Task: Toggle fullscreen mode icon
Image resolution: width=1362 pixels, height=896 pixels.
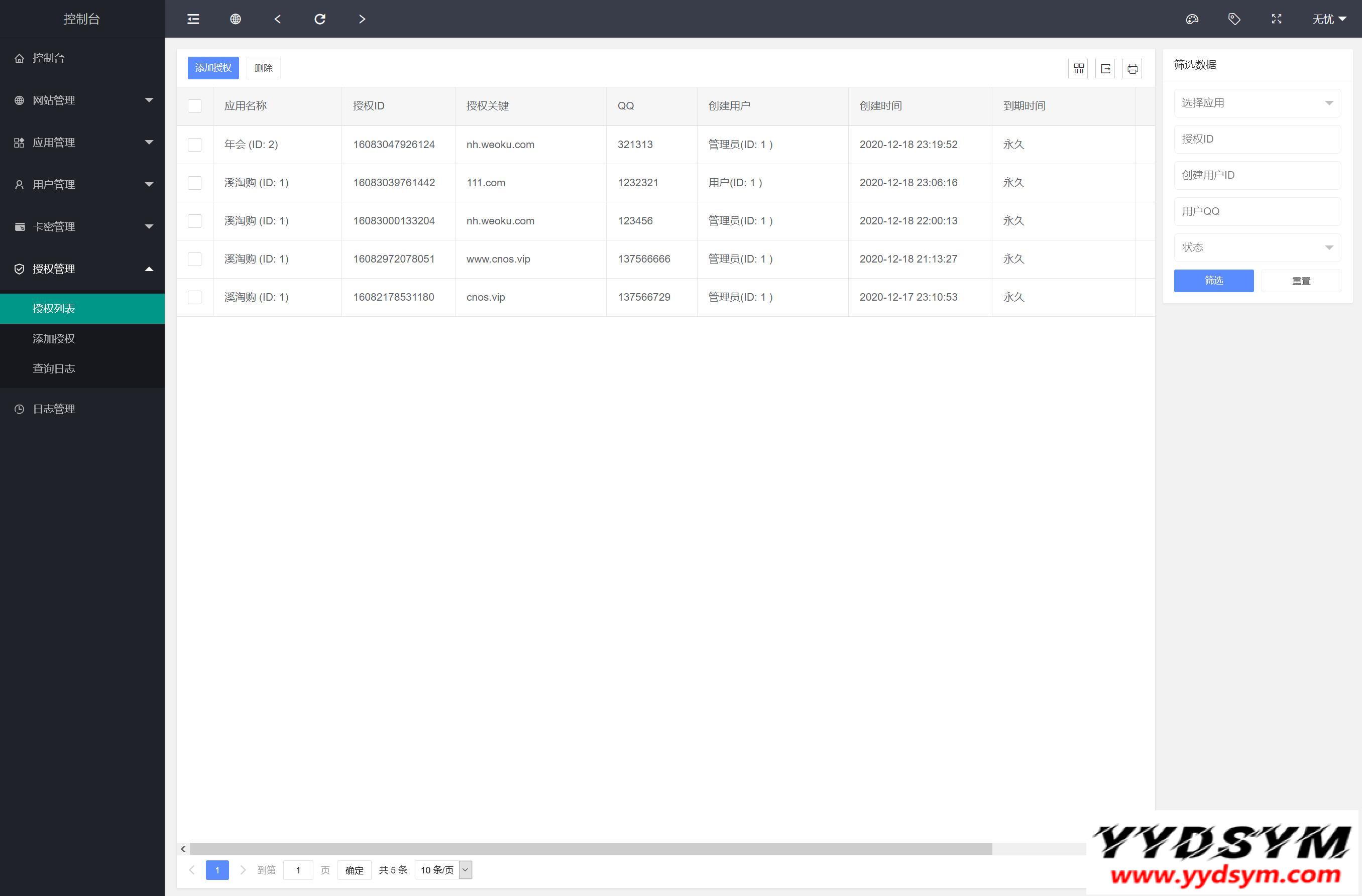Action: [x=1277, y=19]
